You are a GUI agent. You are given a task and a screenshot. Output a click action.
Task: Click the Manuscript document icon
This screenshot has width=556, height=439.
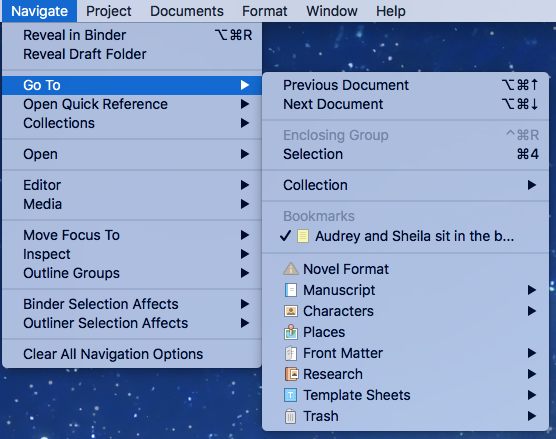point(291,290)
